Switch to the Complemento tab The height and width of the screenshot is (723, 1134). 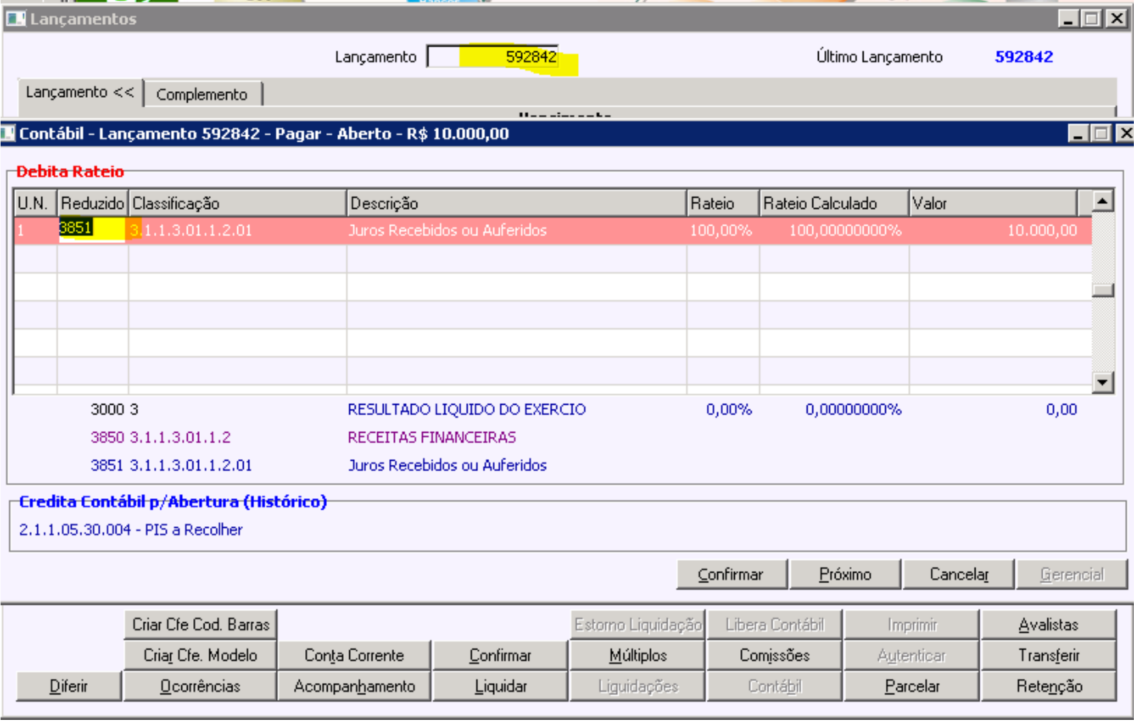[x=202, y=95]
